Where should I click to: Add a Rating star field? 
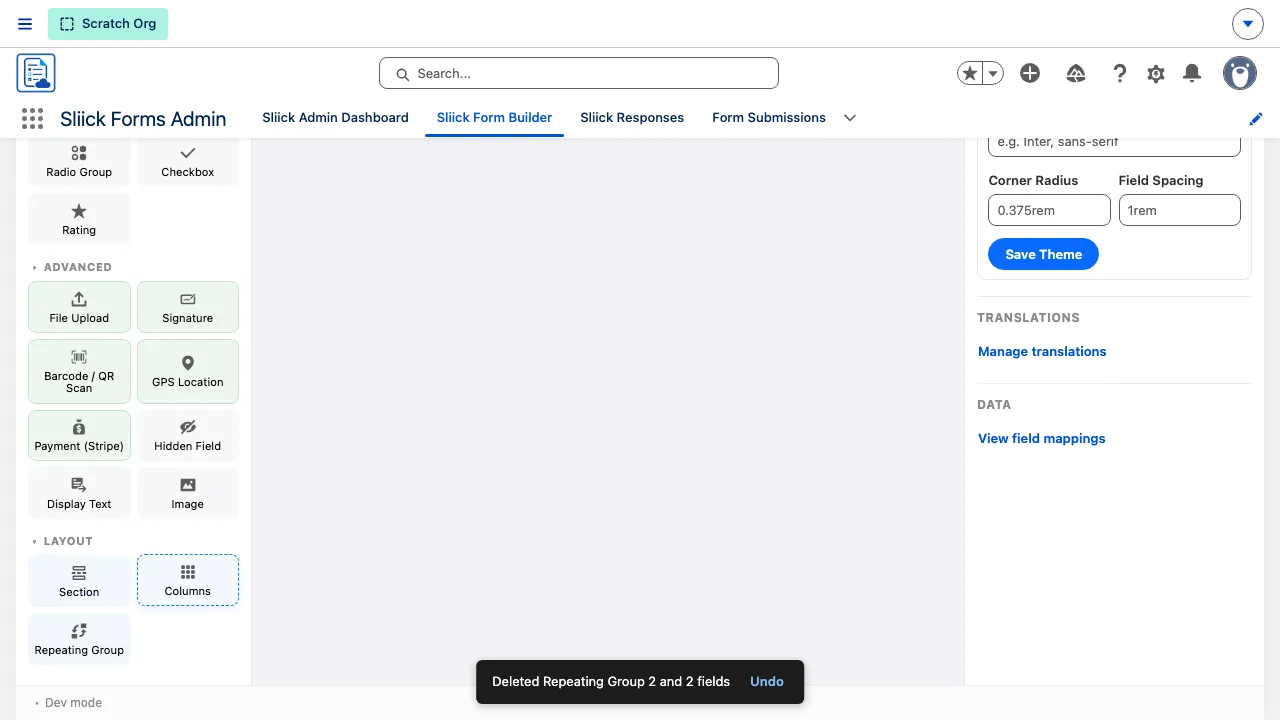(79, 219)
